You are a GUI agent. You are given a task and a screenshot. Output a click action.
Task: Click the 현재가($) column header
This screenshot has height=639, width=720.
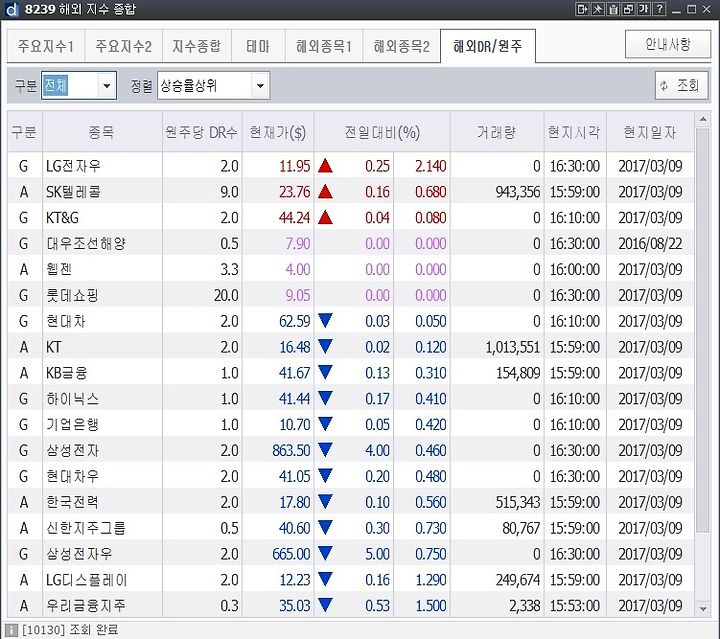pyautogui.click(x=278, y=132)
